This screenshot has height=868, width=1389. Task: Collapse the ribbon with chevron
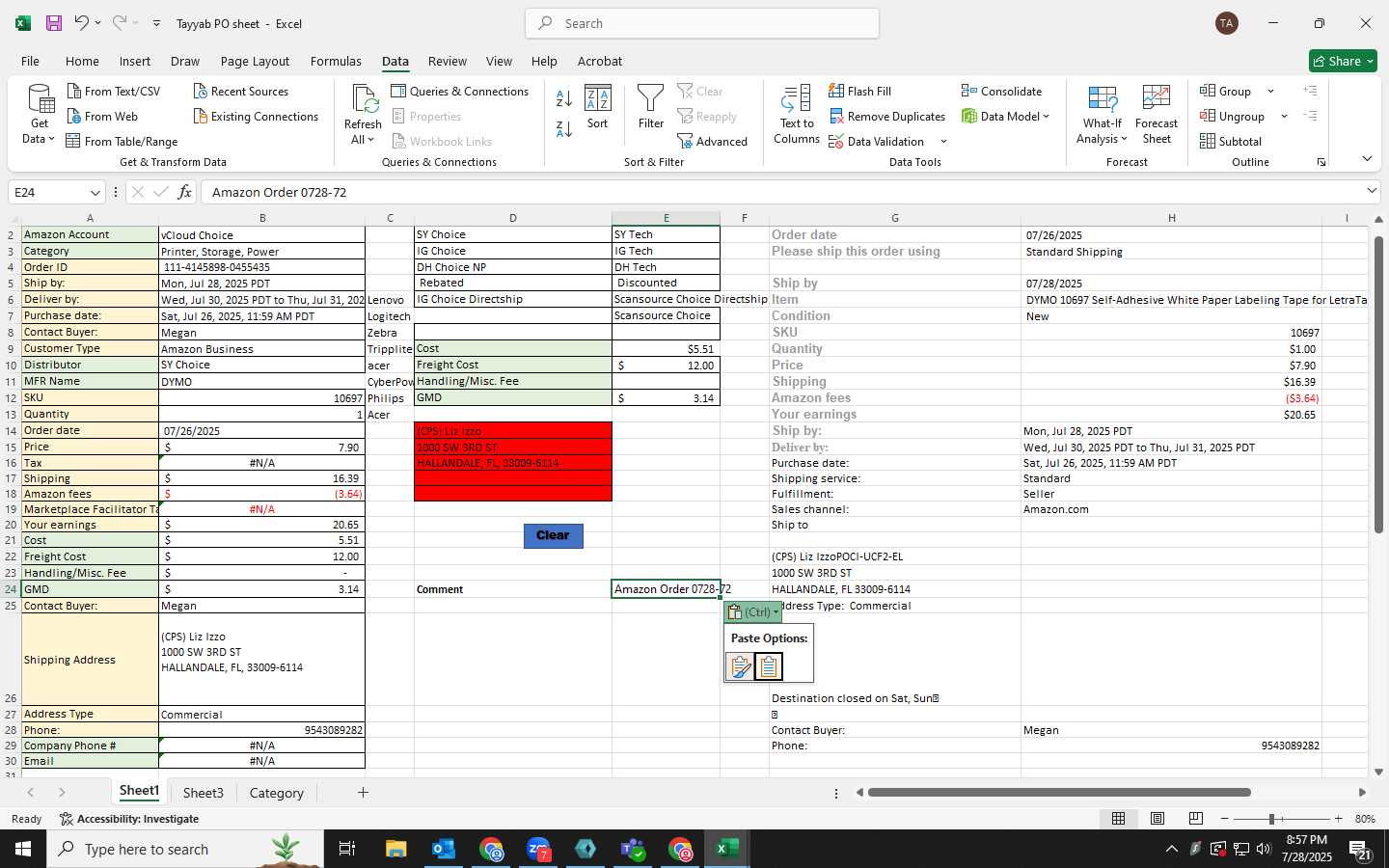click(1367, 158)
